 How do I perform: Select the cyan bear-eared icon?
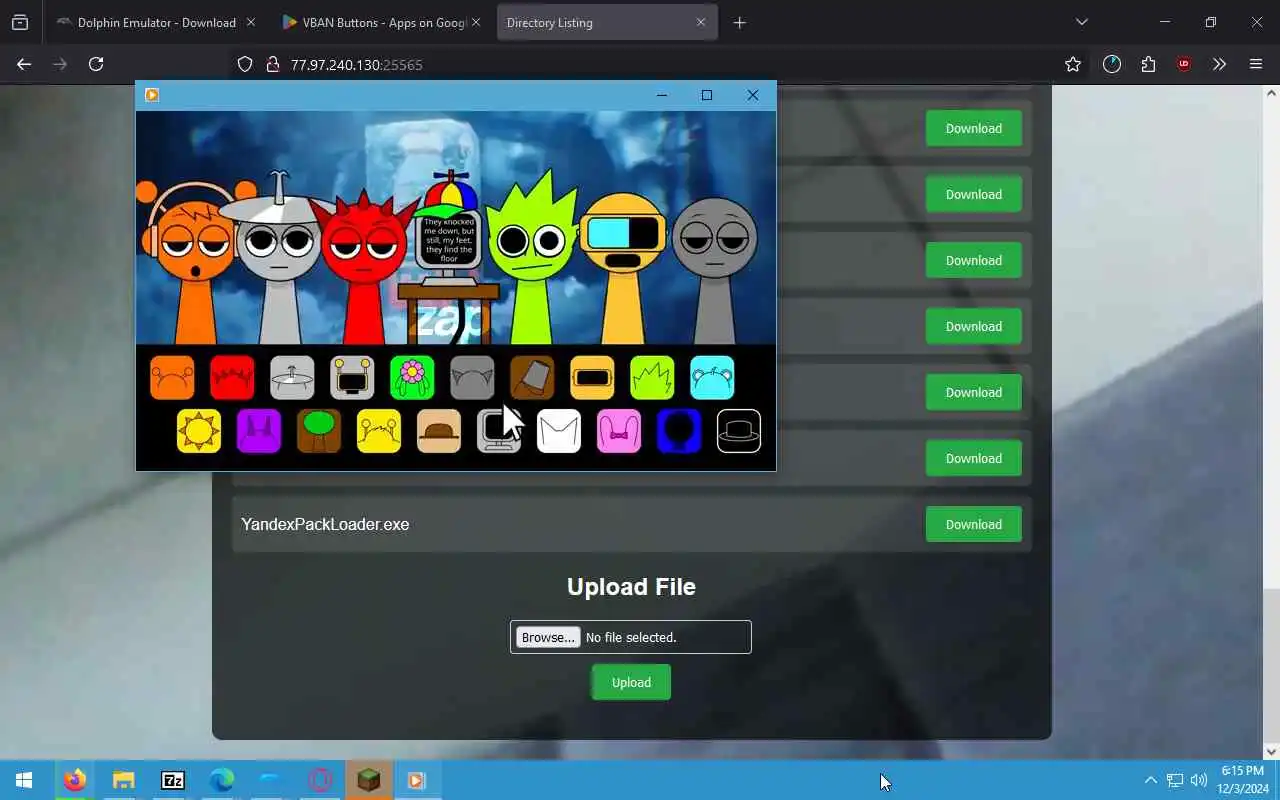712,378
